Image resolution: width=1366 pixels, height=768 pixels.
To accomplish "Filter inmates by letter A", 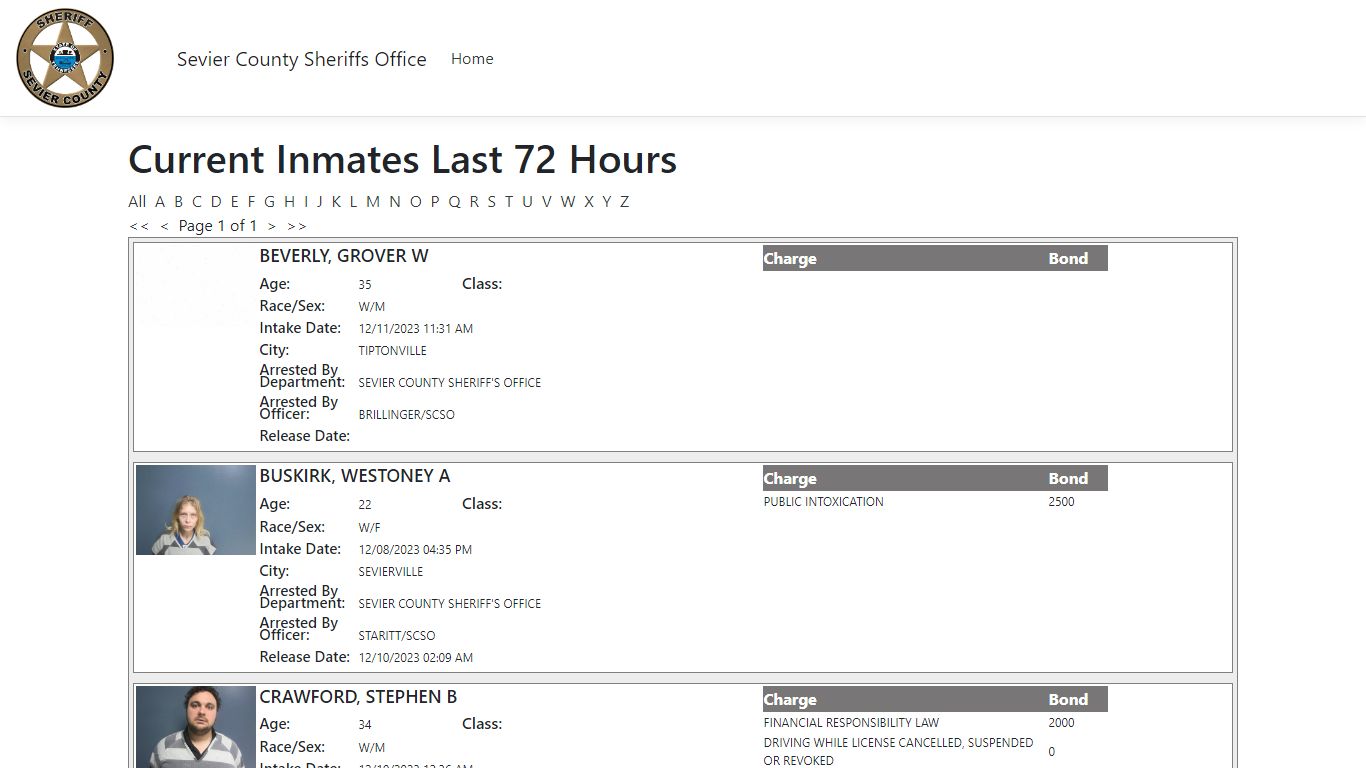I will (160, 201).
